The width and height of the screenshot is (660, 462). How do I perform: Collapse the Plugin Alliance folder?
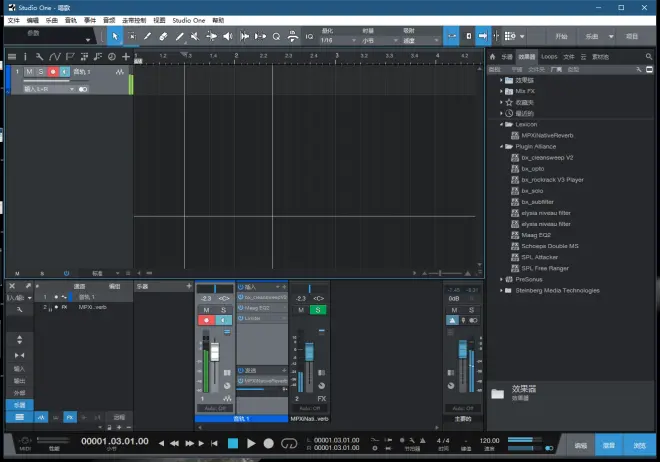tap(501, 146)
